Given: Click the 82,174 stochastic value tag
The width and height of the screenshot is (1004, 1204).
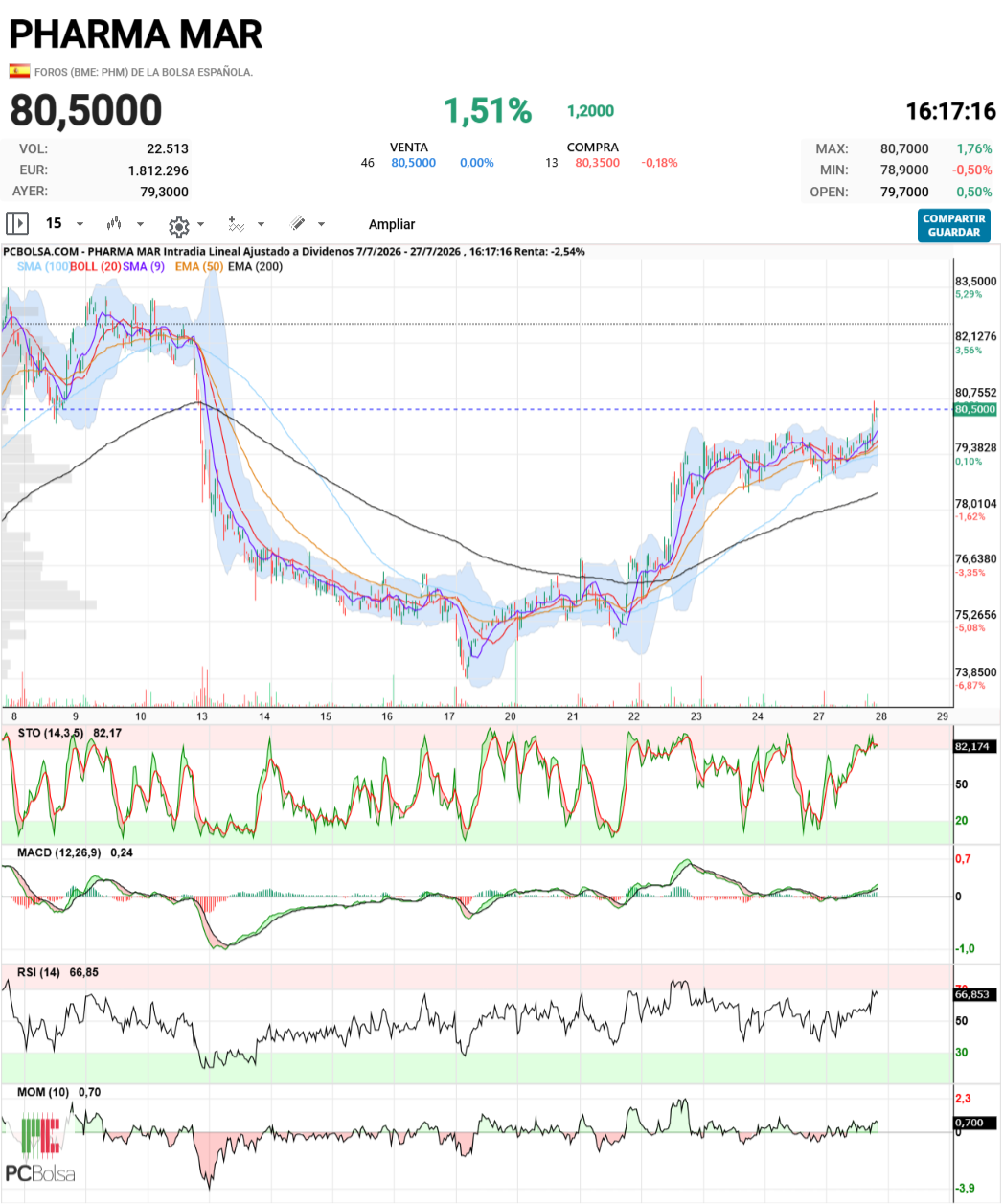Looking at the screenshot, I should click(x=974, y=746).
